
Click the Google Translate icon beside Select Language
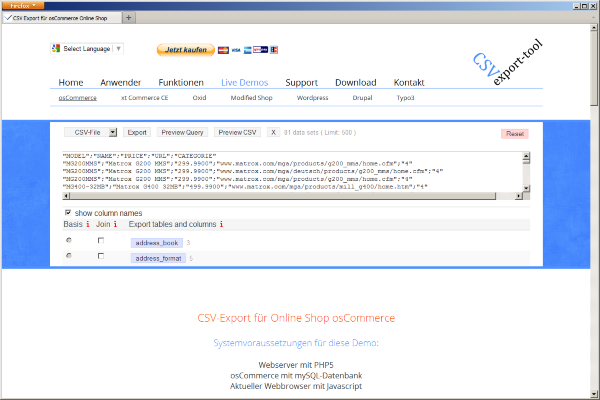coord(56,48)
